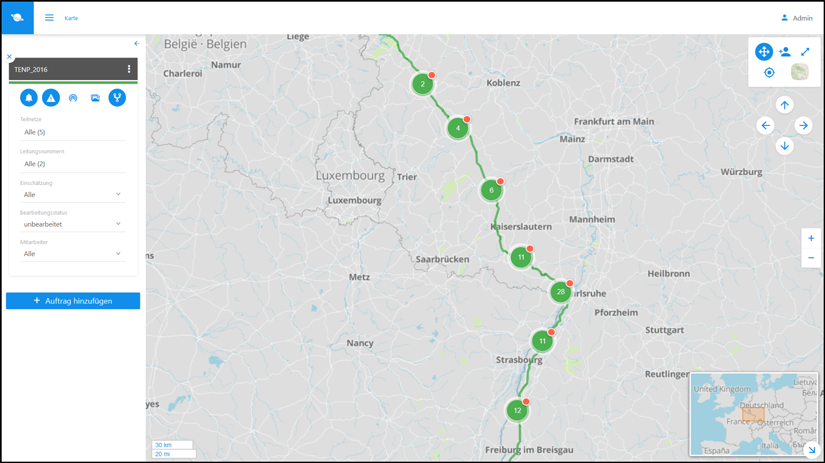Click the add person icon

[784, 52]
